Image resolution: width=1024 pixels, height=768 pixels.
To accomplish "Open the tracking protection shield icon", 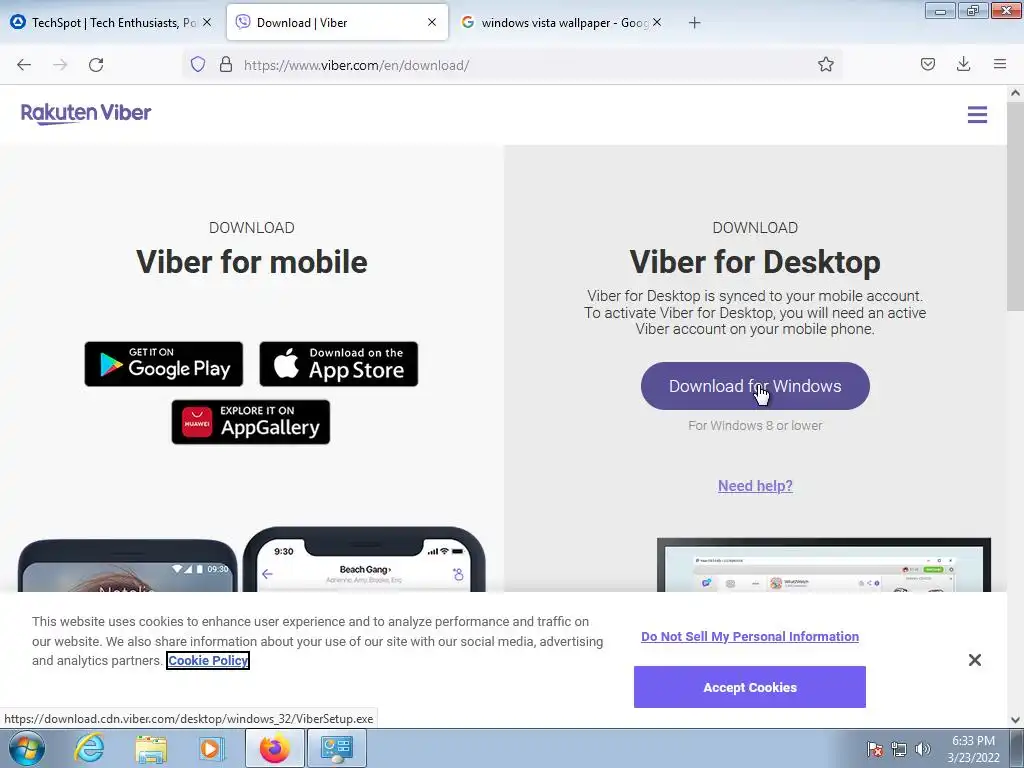I will [198, 64].
